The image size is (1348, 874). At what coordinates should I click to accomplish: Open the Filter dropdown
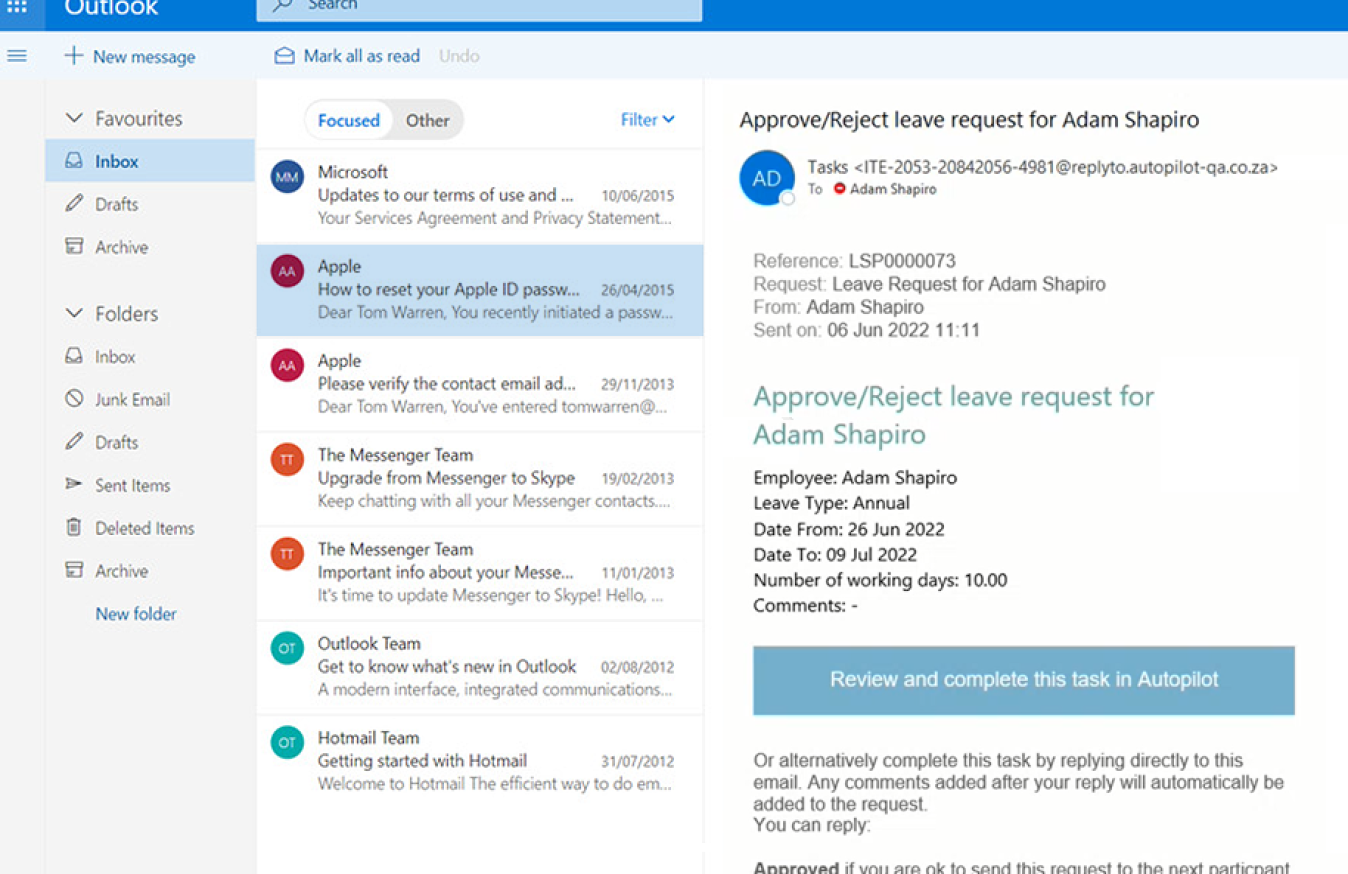(x=647, y=120)
